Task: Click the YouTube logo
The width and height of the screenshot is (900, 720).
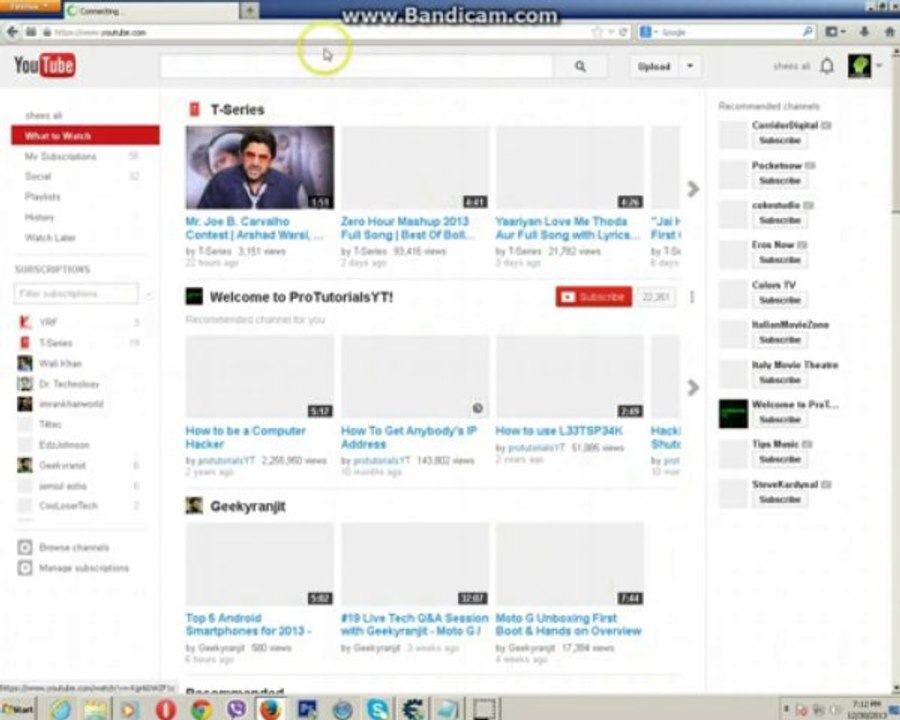Action: pos(45,65)
